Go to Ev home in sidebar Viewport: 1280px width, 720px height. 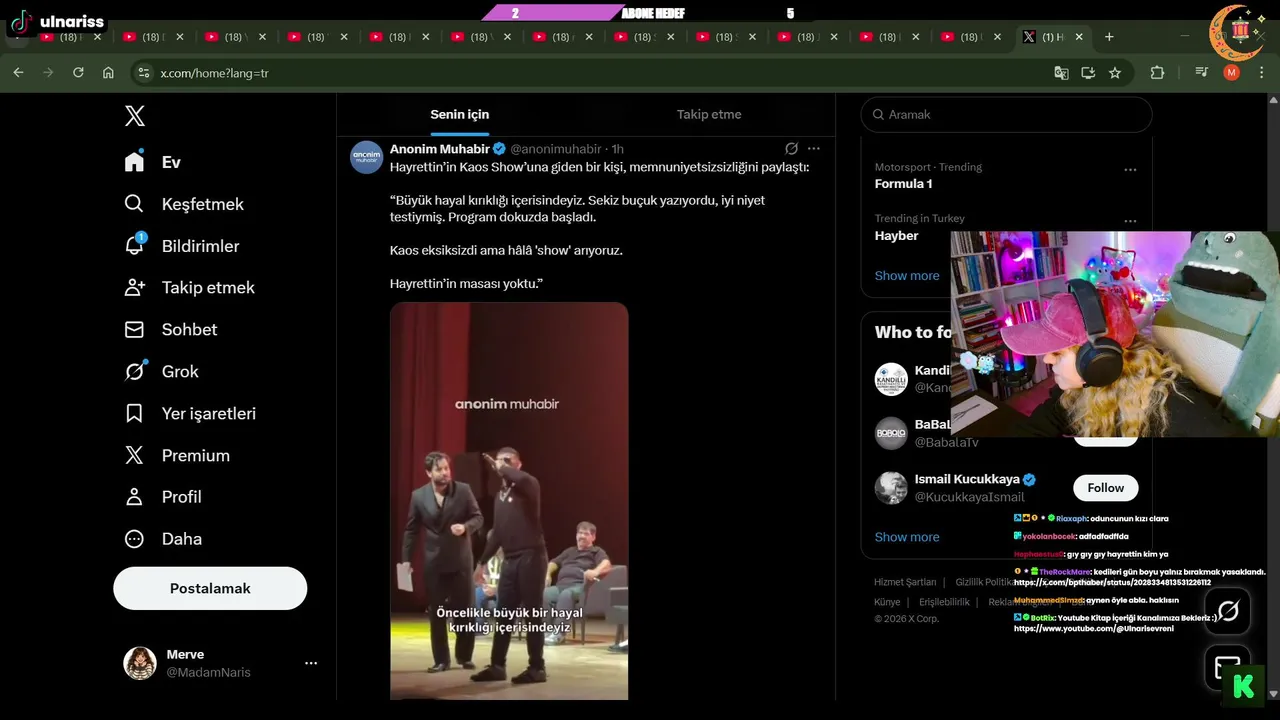(153, 162)
